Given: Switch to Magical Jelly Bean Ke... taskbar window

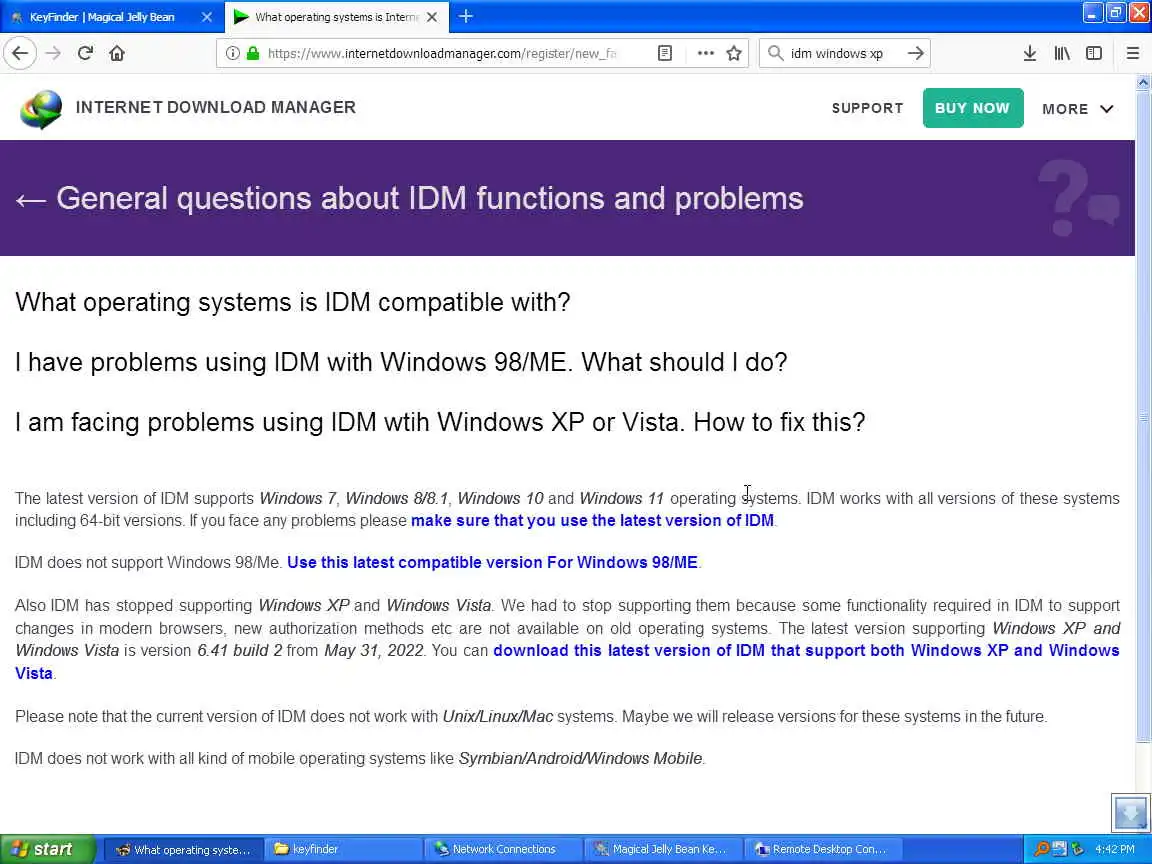Looking at the screenshot, I should pyautogui.click(x=663, y=849).
